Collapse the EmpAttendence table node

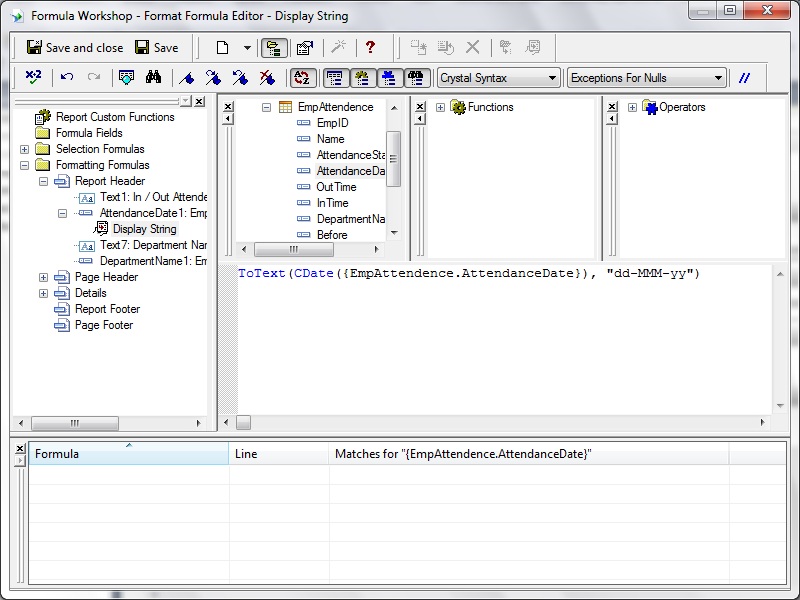pos(266,107)
